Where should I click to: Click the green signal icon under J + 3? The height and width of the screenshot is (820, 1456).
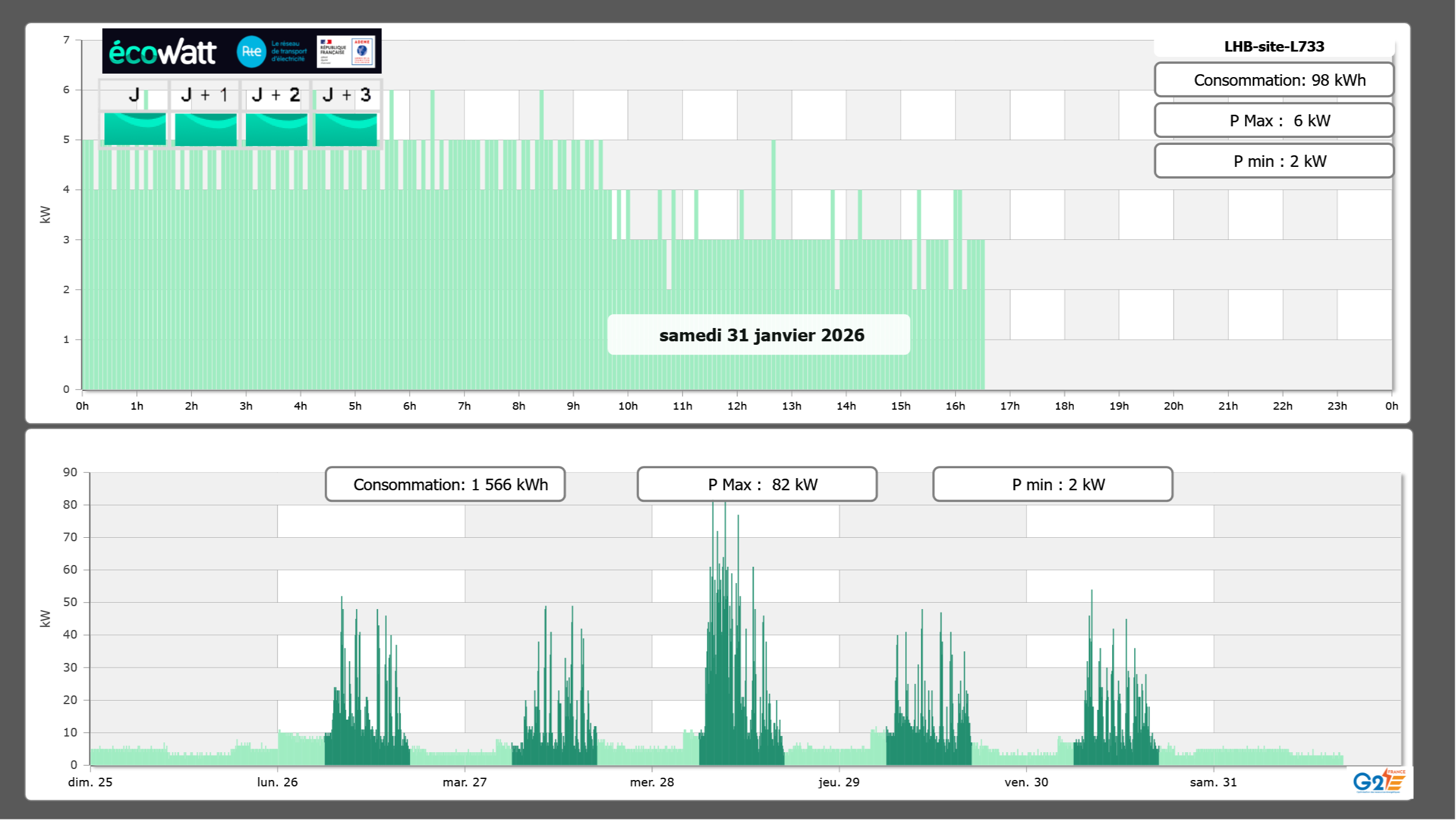[x=346, y=129]
